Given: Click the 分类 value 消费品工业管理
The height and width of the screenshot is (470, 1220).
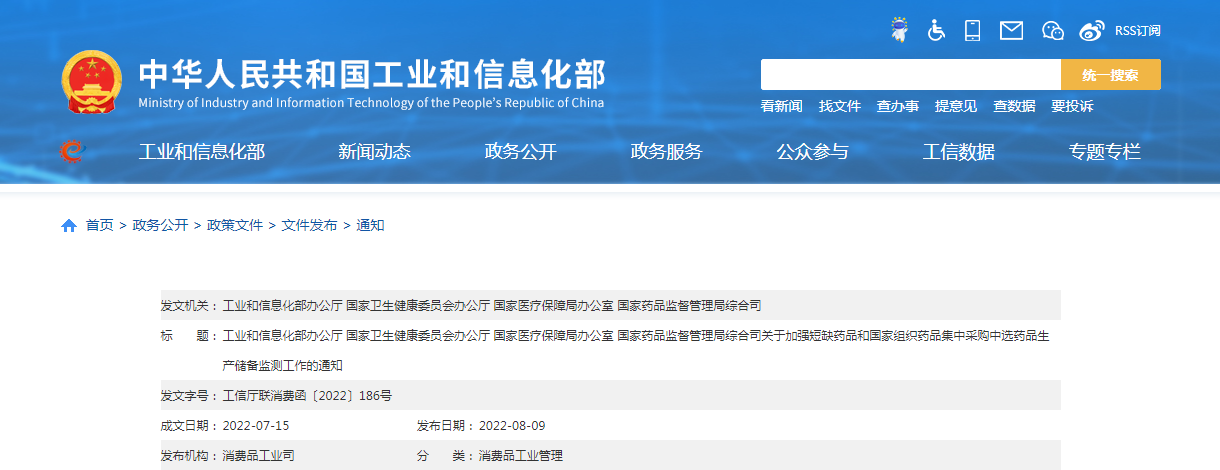Looking at the screenshot, I should point(521,456).
